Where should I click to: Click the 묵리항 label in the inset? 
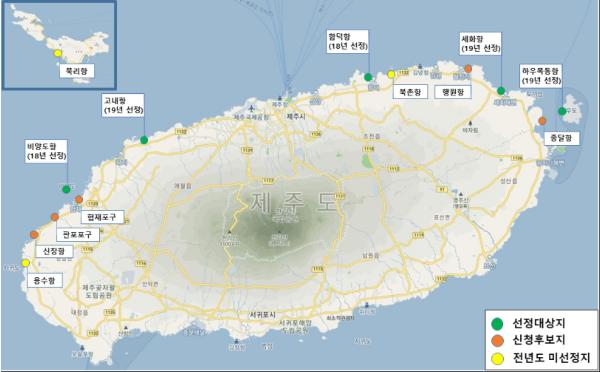point(77,71)
